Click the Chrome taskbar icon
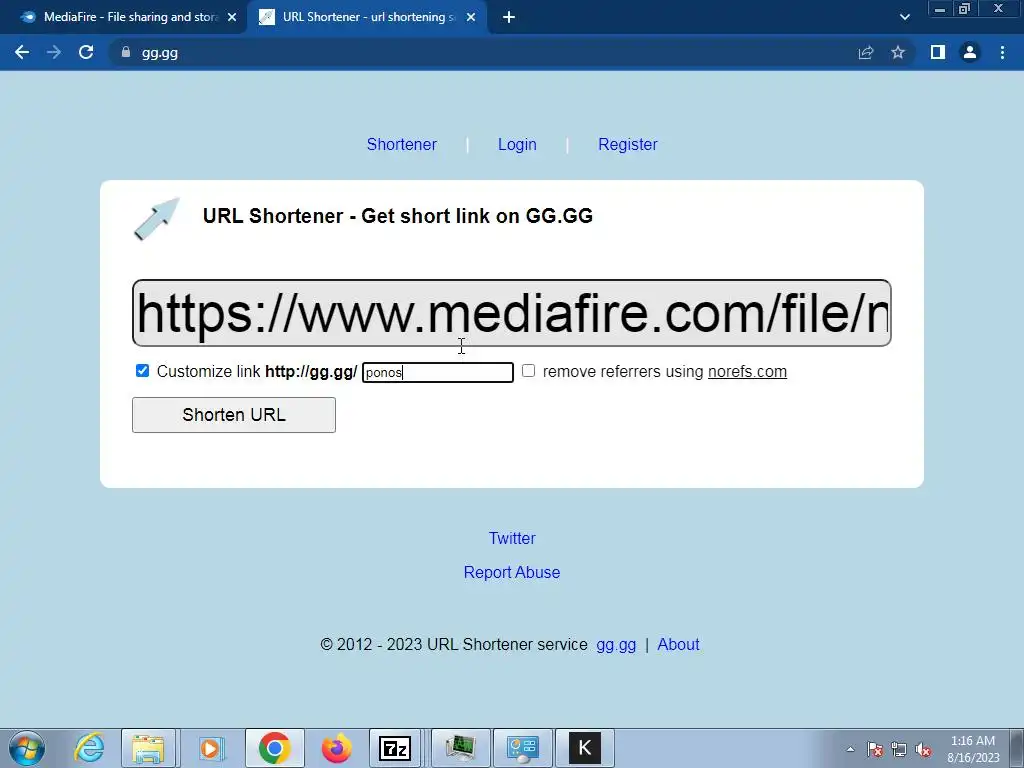Screen dimensions: 1024x768 [x=274, y=748]
